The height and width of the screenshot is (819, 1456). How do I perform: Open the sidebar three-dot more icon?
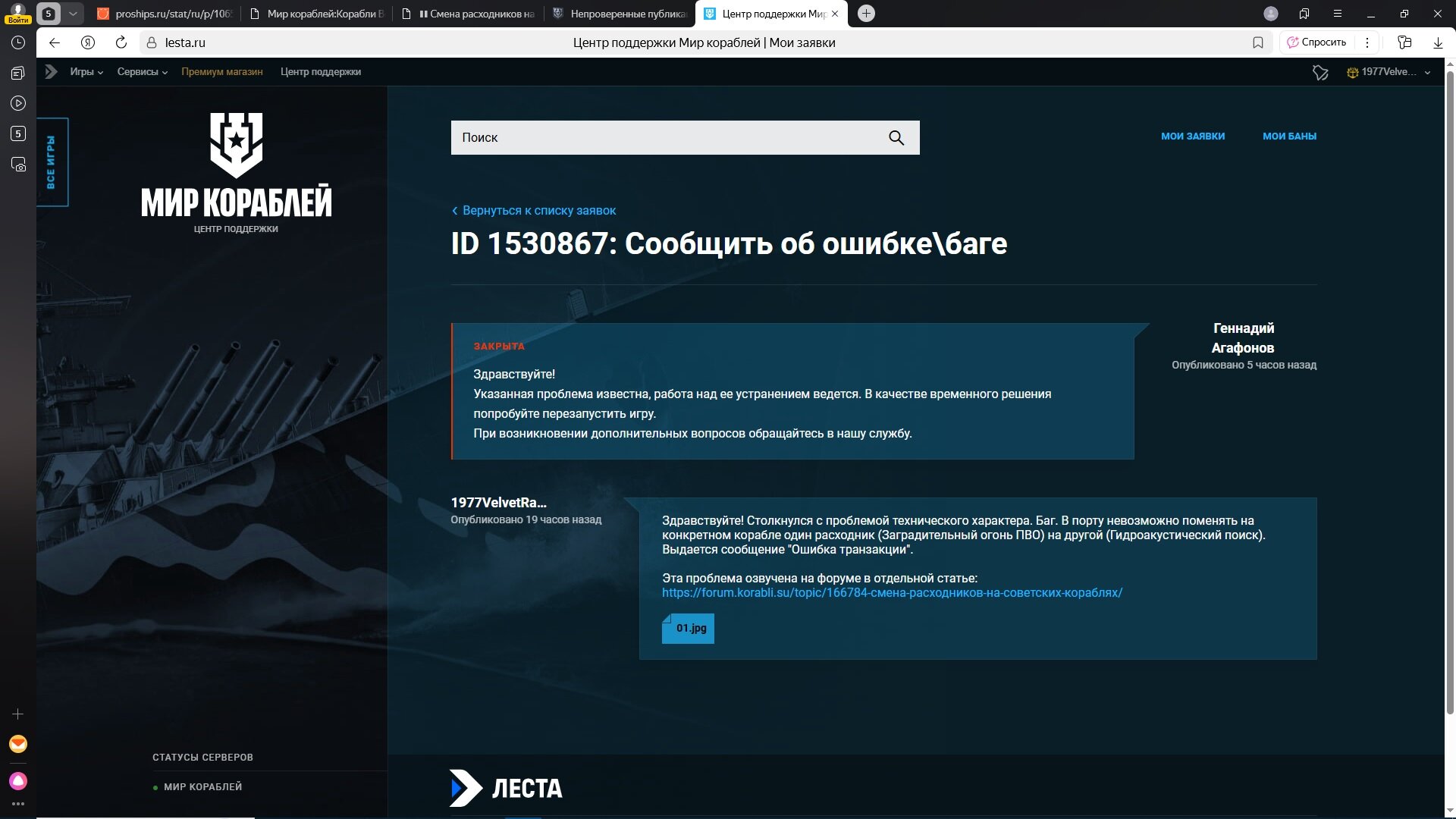click(18, 804)
